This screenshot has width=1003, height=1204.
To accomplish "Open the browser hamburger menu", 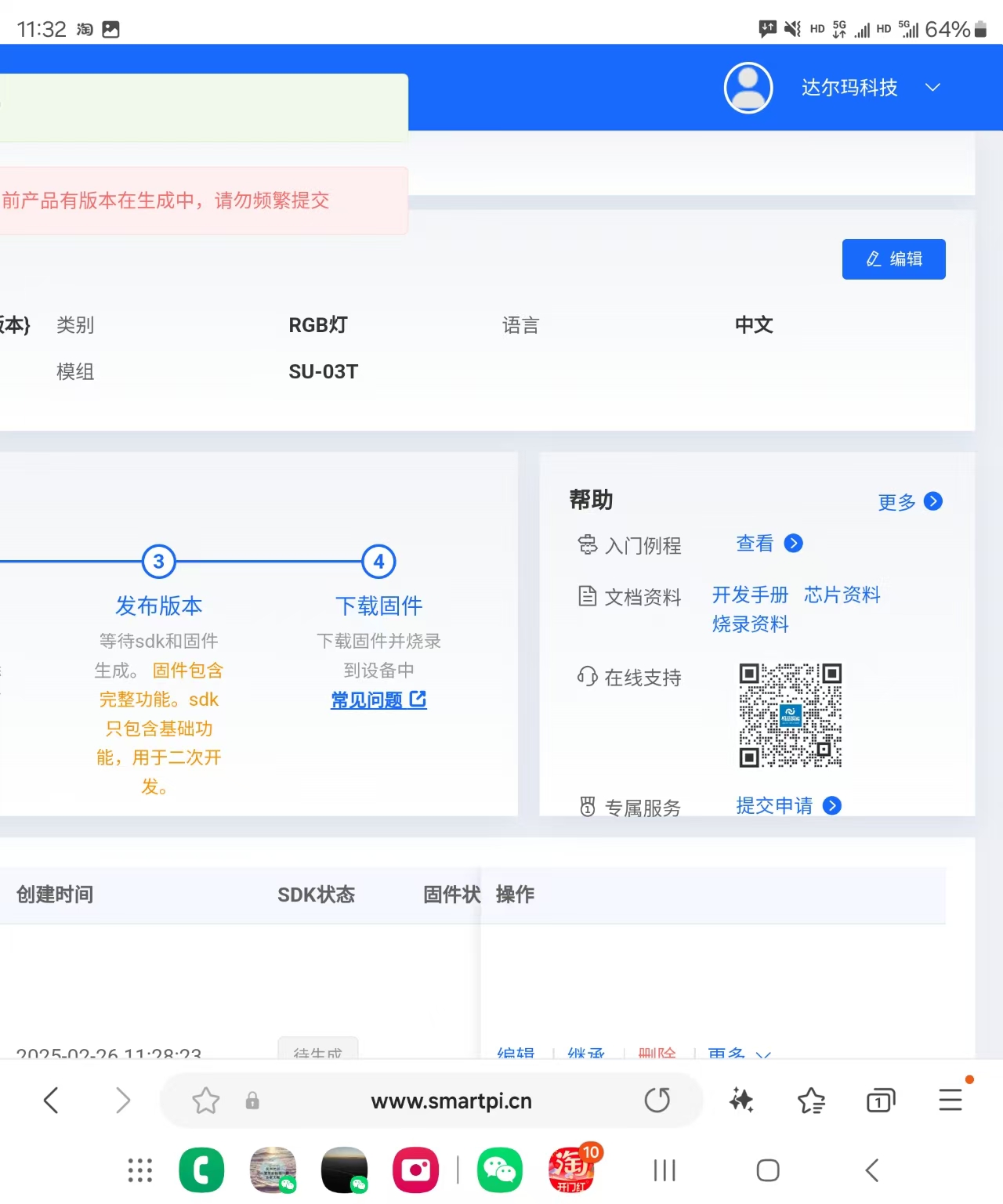I will [x=950, y=1100].
